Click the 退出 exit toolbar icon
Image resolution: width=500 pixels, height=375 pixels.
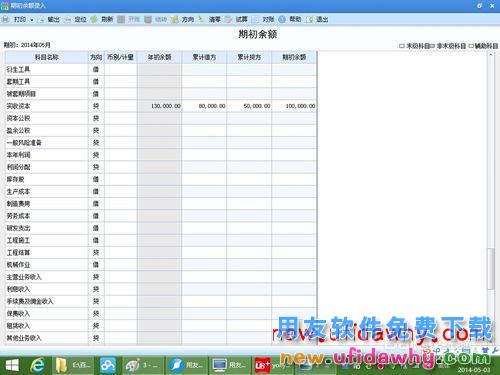(309, 20)
